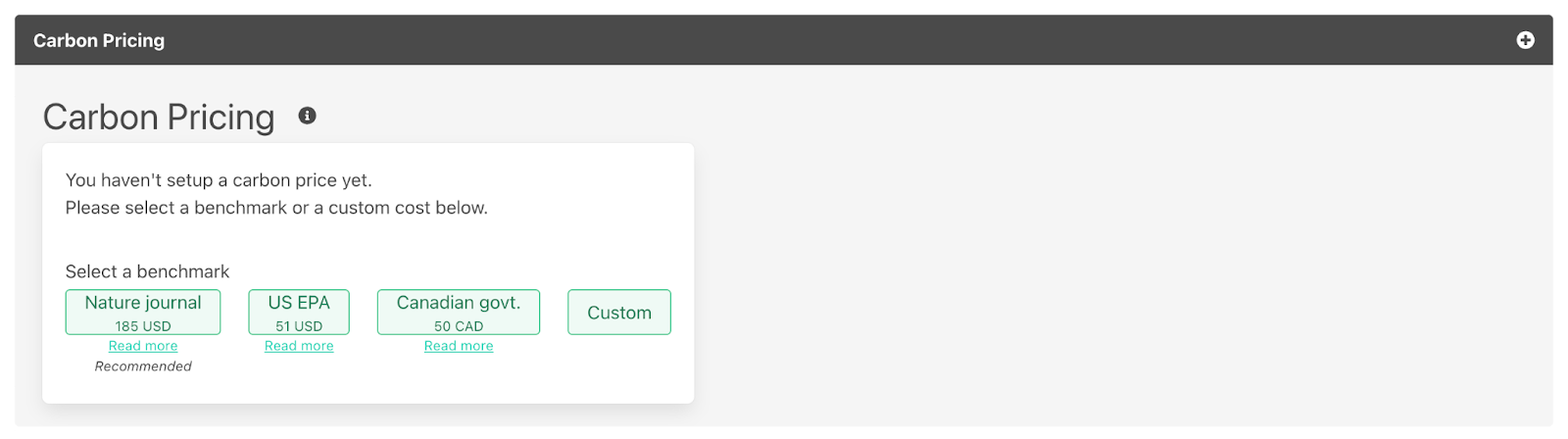Click the Recommended label below Nature journal
The width and height of the screenshot is (1568, 439).
143,366
